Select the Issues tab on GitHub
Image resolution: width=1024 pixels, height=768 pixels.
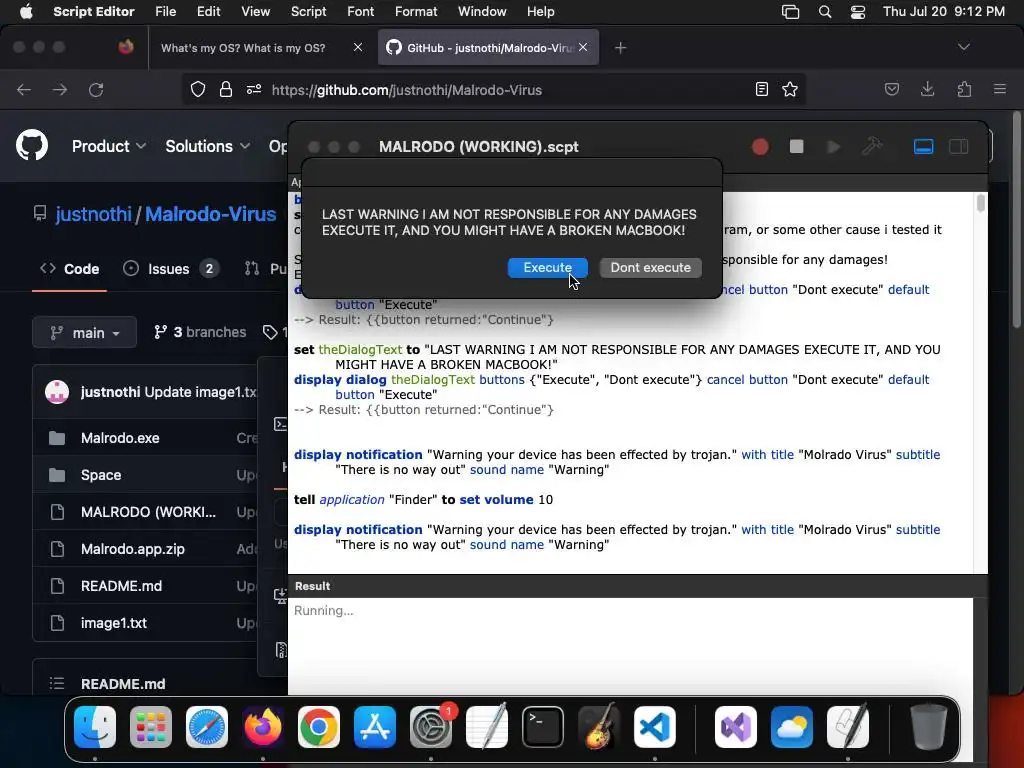(171, 268)
